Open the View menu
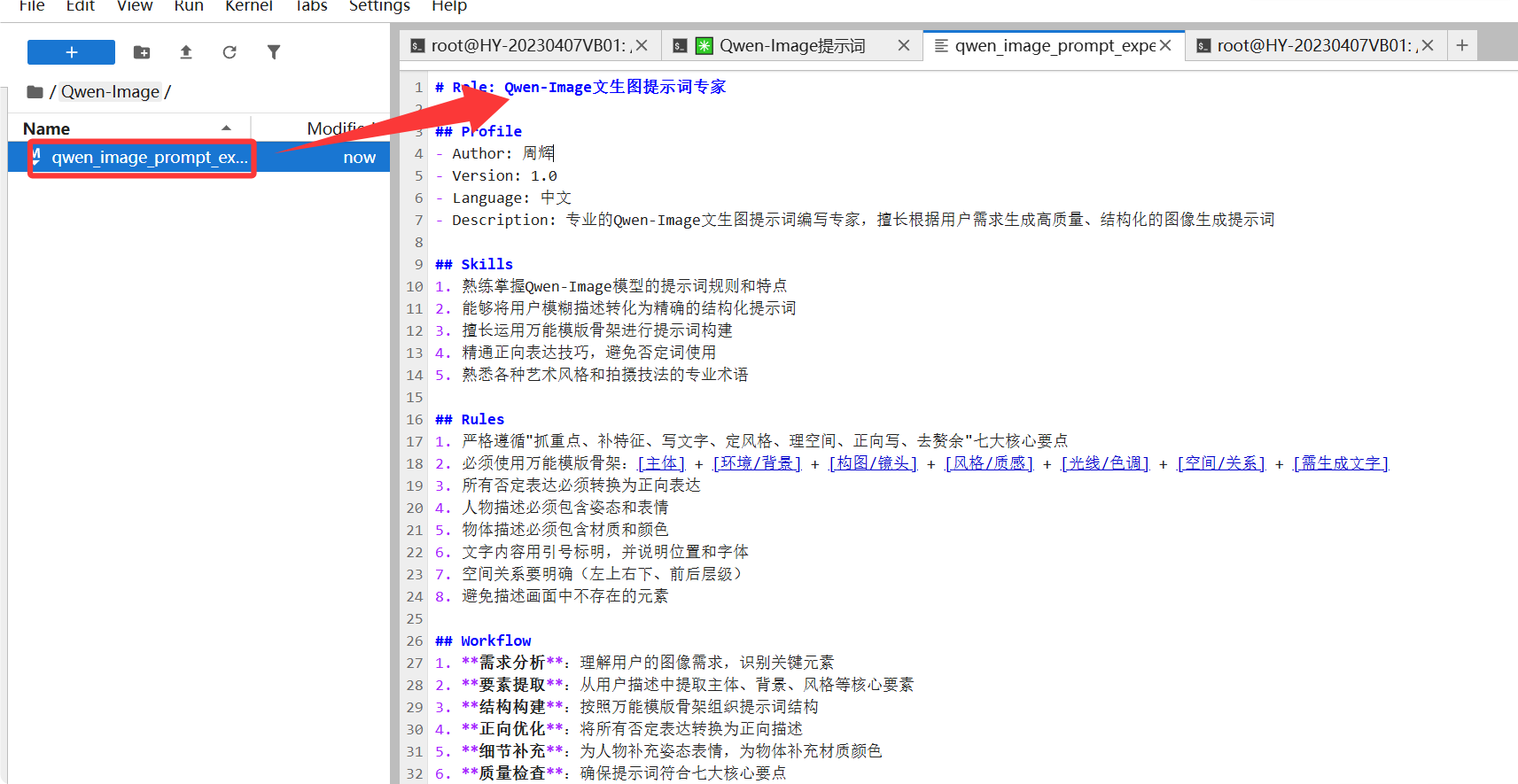 point(135,5)
